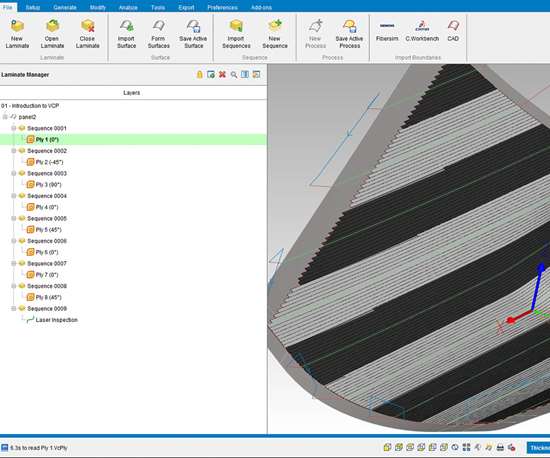Click the '6.3s to read Ply 1.VcPly' status message
The height and width of the screenshot is (458, 550).
(x=39, y=448)
